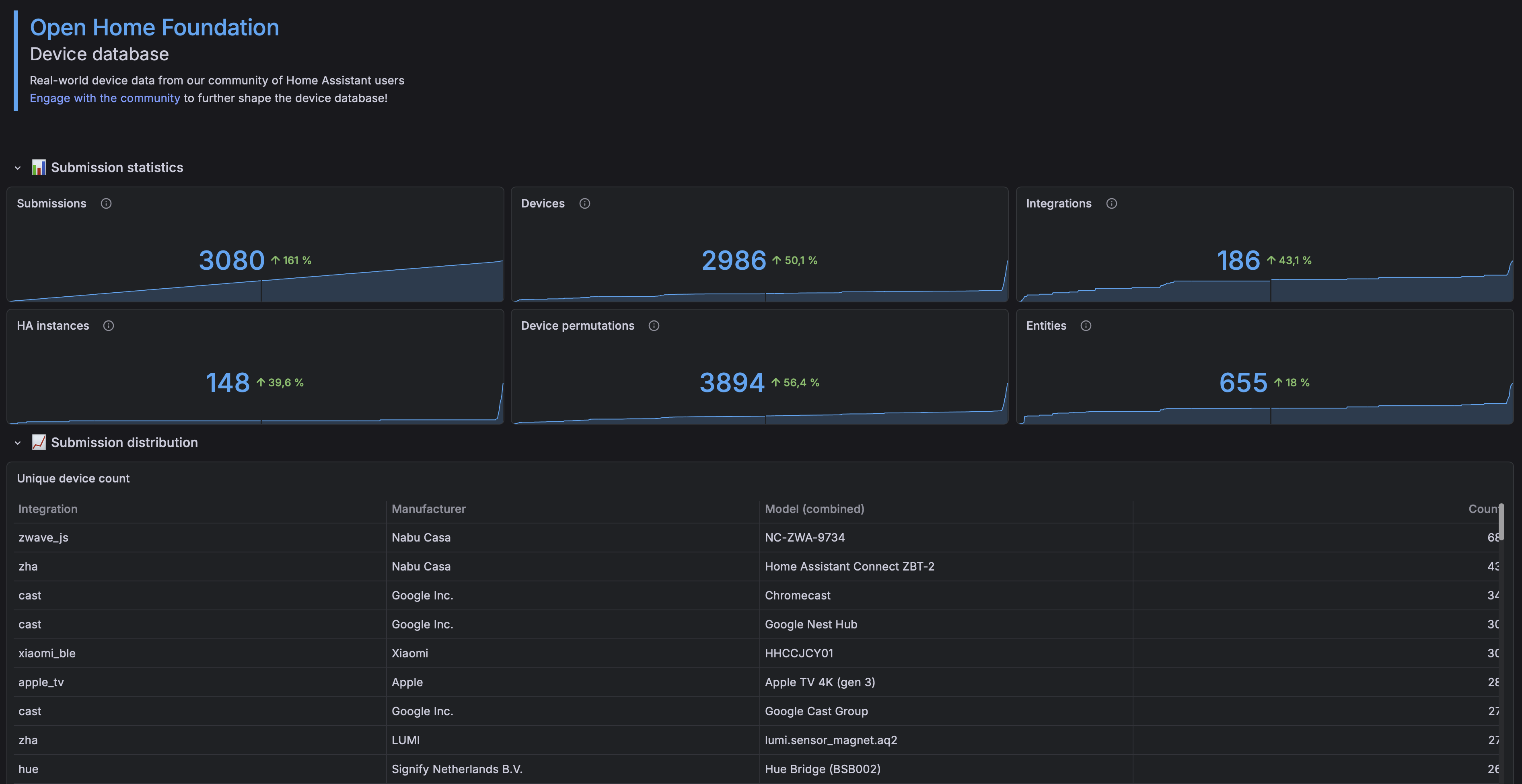Sort table by Manufacturer column header
The height and width of the screenshot is (784, 1522).
pyautogui.click(x=428, y=509)
